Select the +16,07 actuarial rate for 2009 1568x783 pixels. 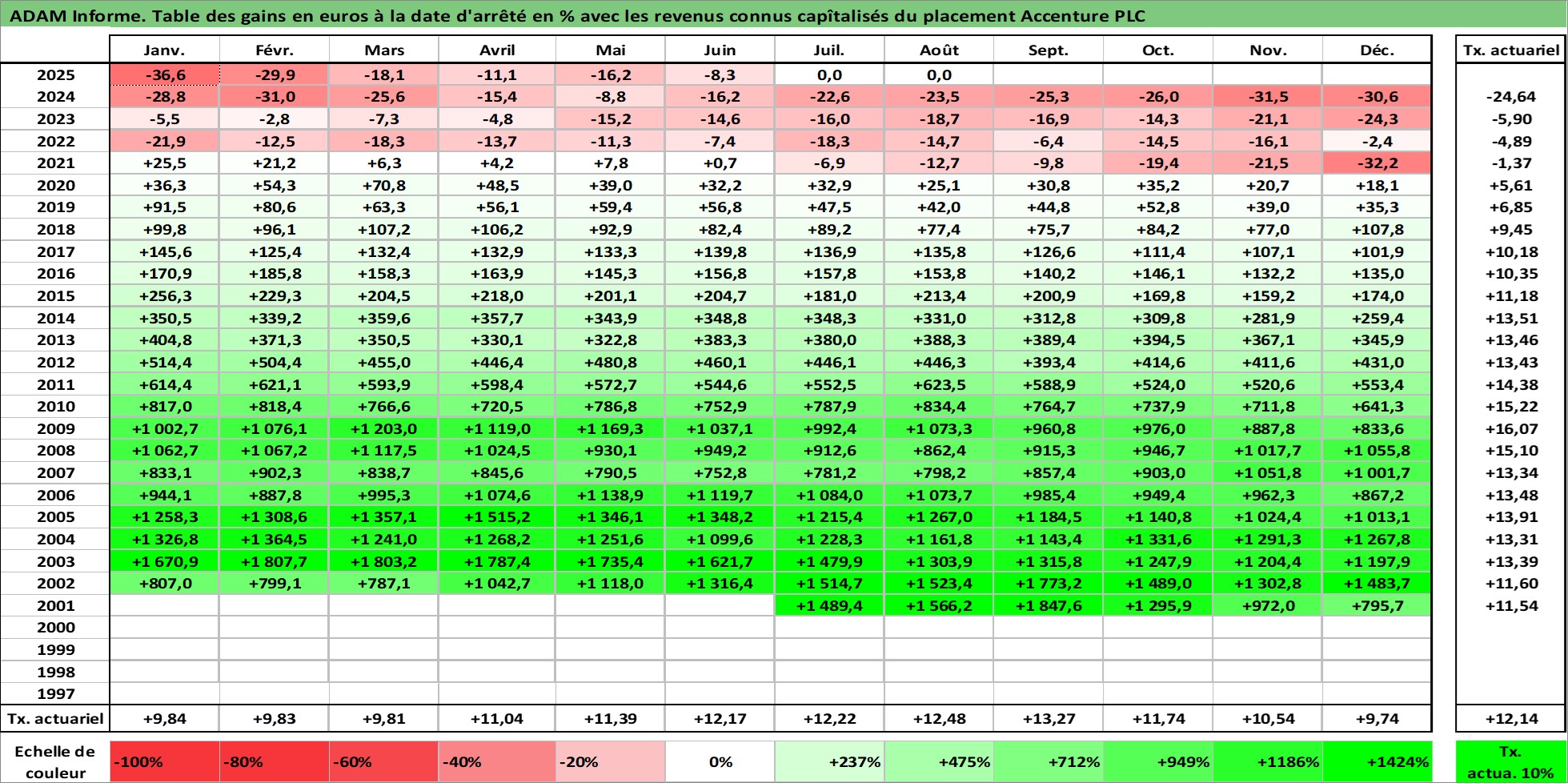pos(1511,428)
